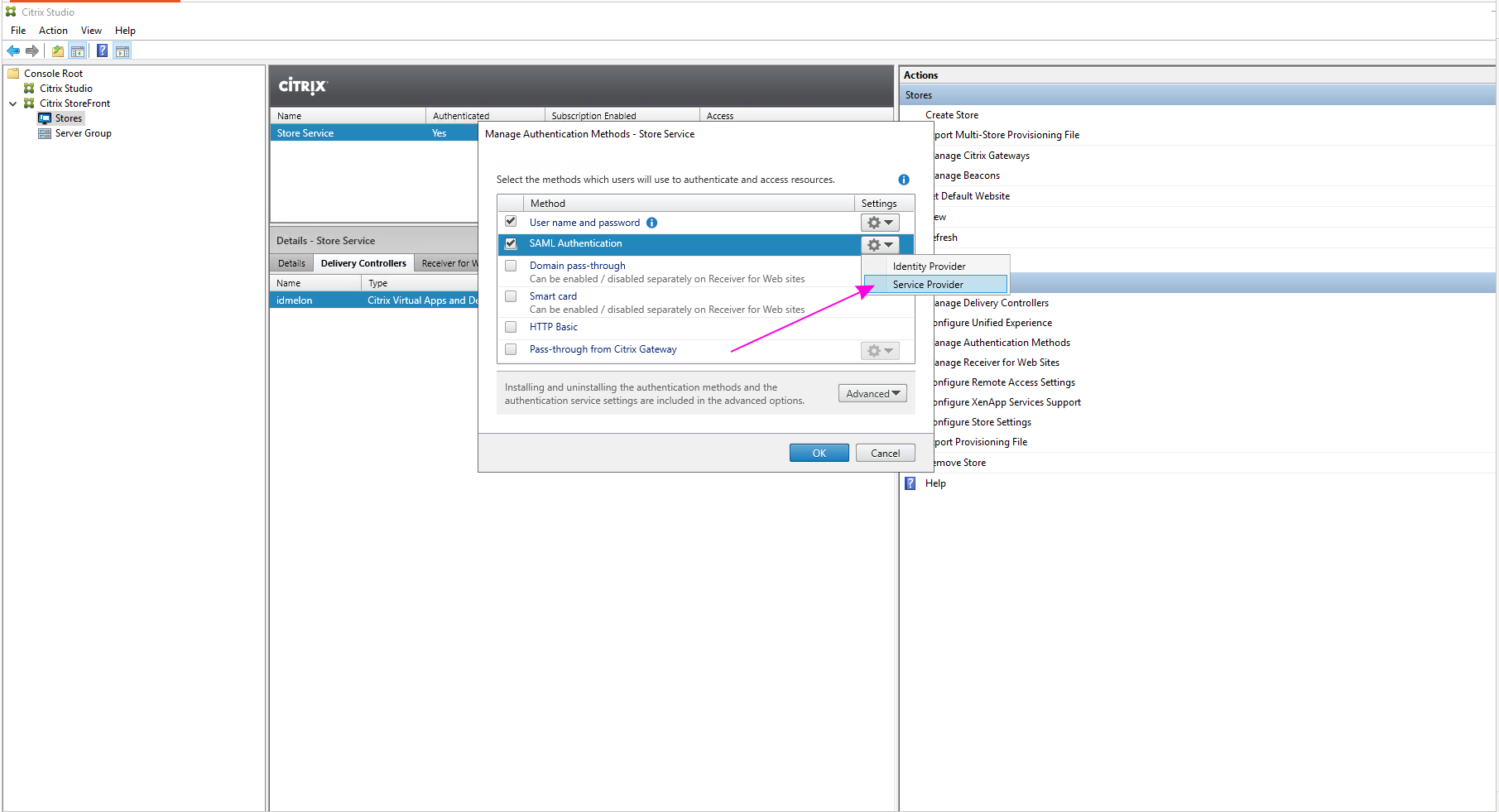Click the info icon beside User name and password

pyautogui.click(x=651, y=223)
